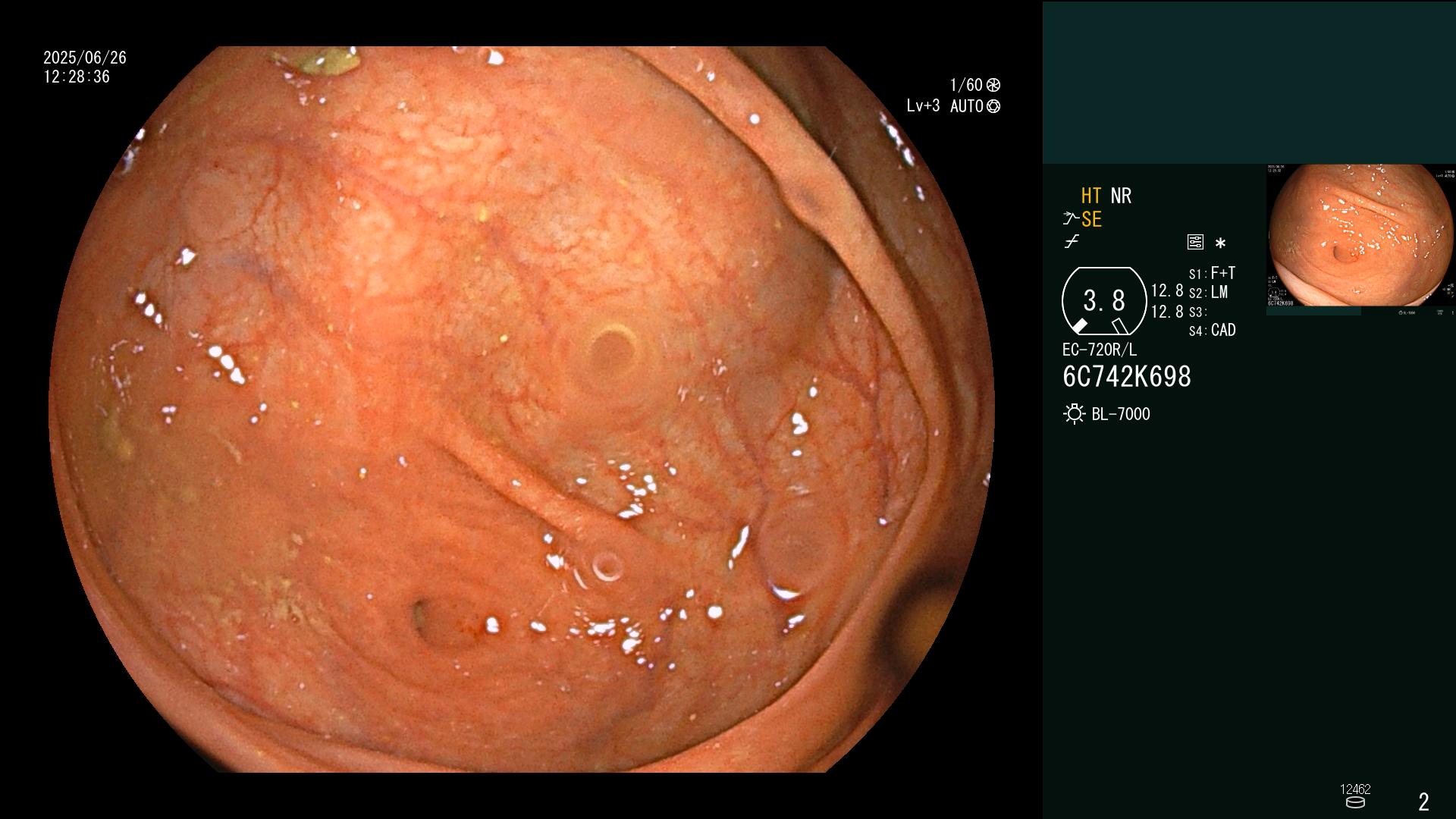Click the BL-7000 light source label
The image size is (1456, 819).
coord(1121,414)
